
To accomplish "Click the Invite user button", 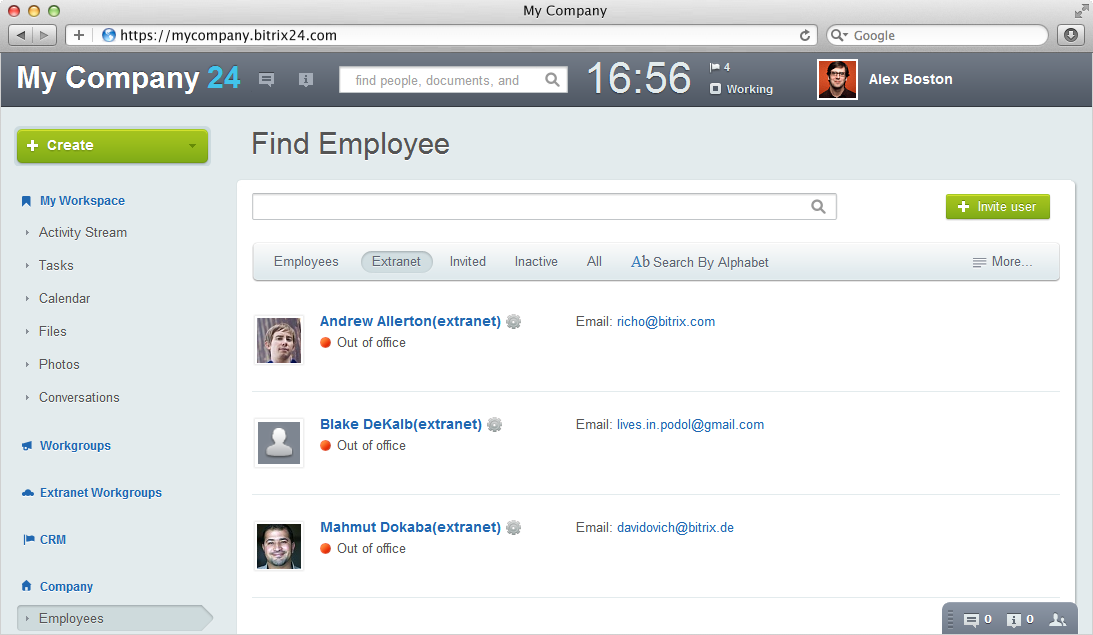I will (x=998, y=206).
